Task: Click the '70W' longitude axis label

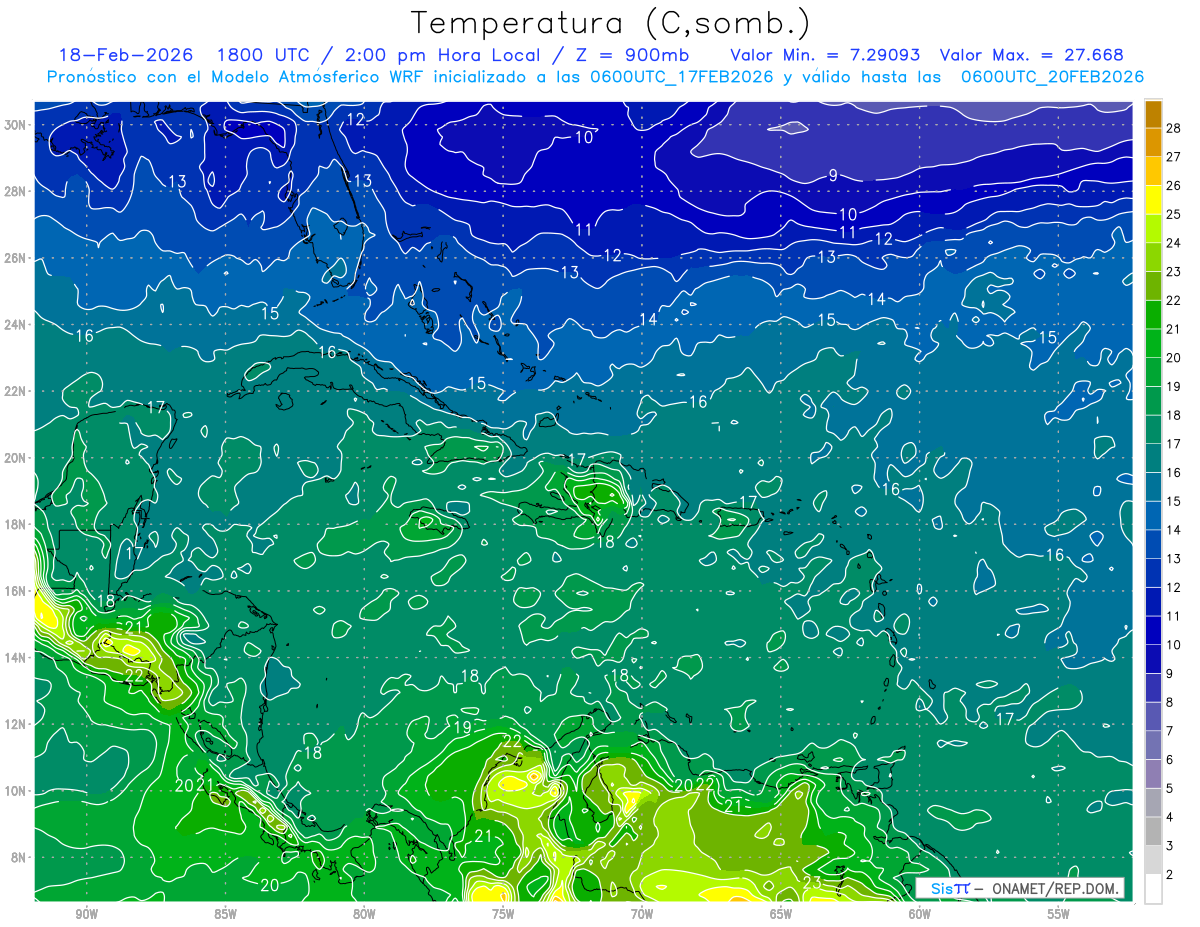Action: [x=642, y=914]
